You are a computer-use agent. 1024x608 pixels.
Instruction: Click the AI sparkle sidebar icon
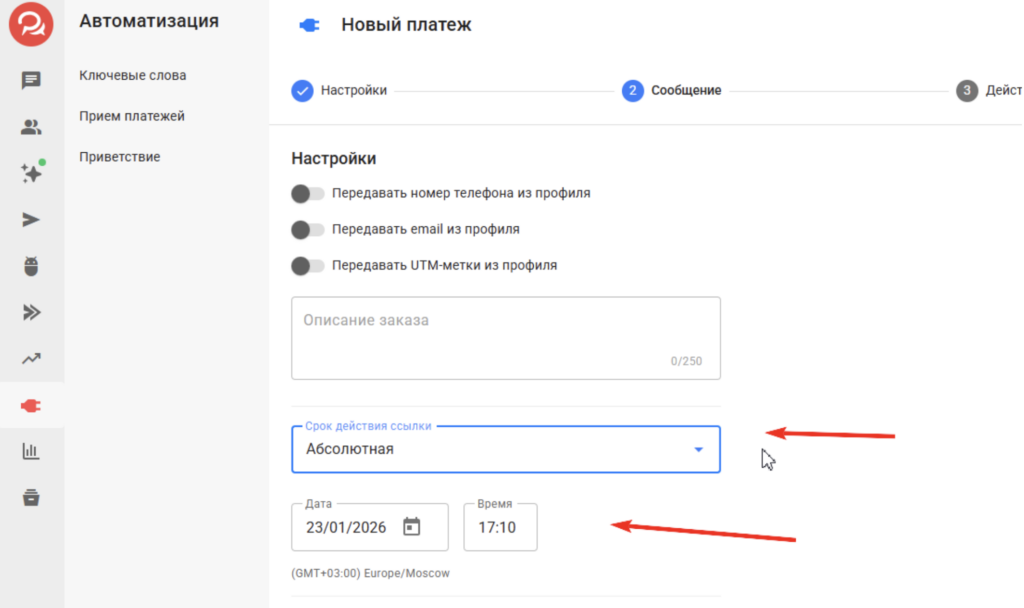click(x=31, y=173)
